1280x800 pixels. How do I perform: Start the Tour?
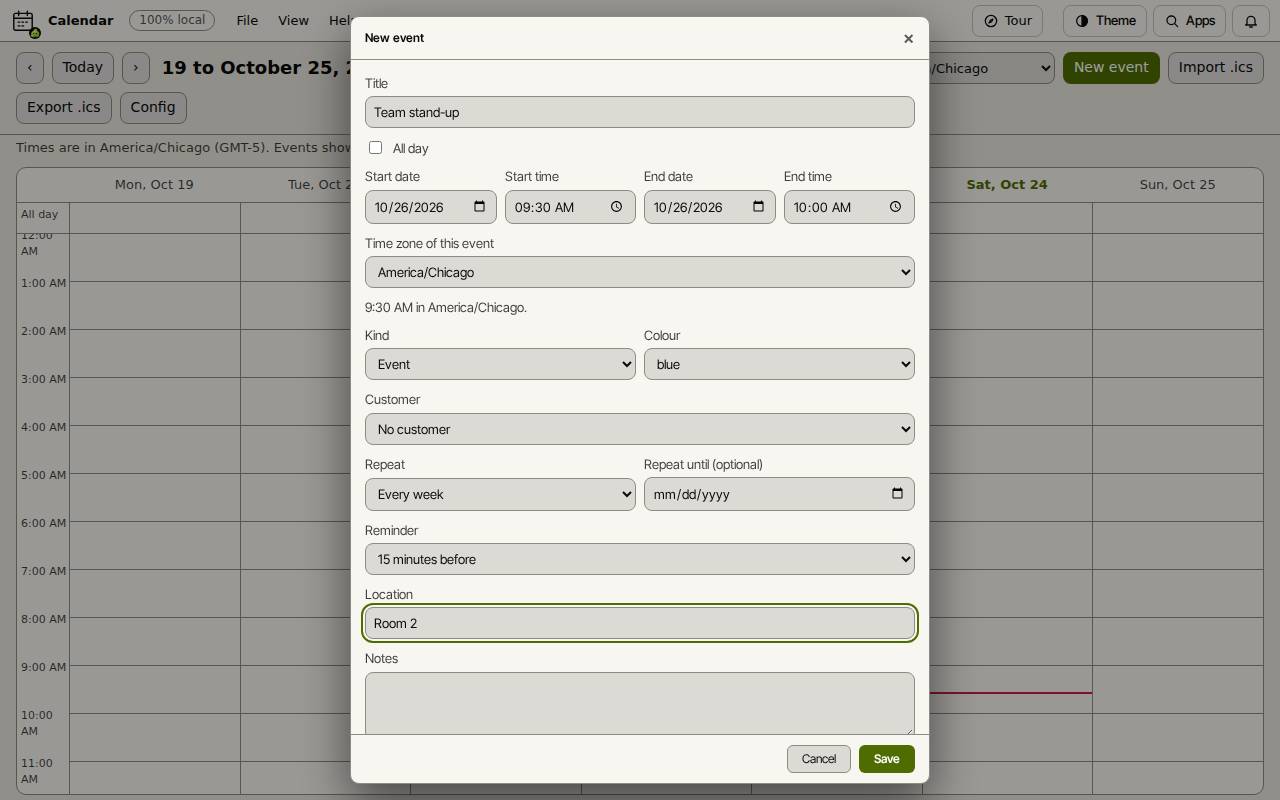click(1007, 21)
